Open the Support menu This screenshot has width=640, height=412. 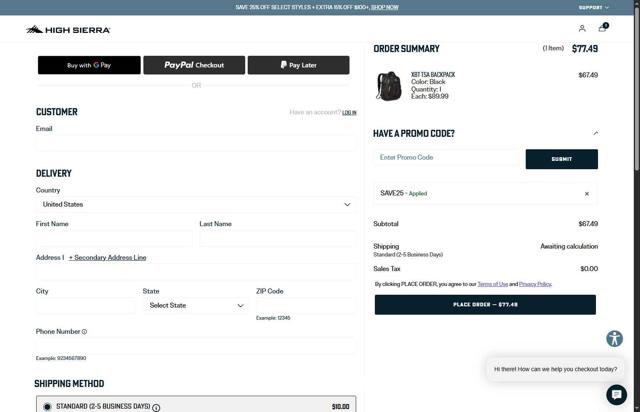(x=593, y=7)
